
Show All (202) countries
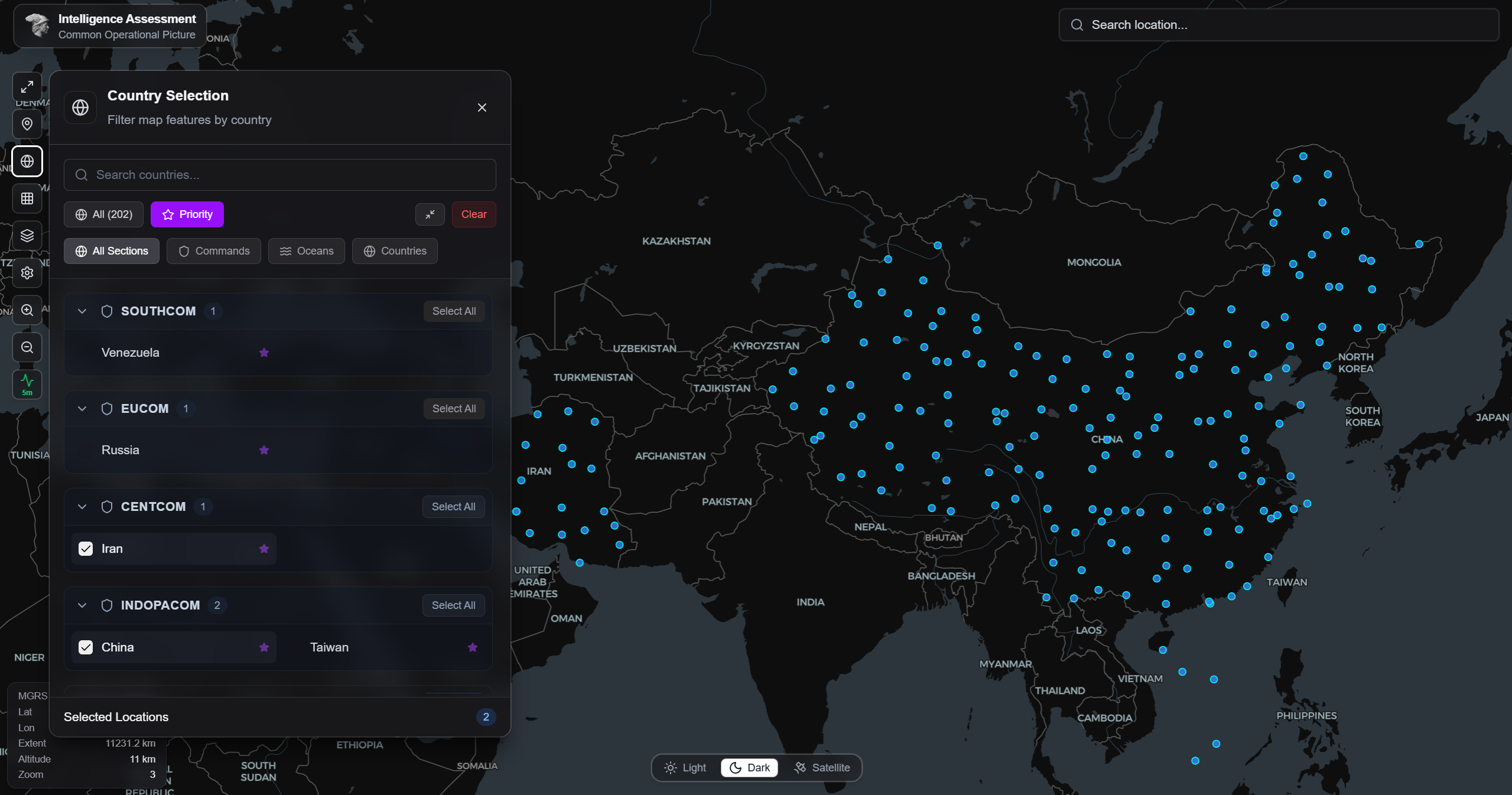click(x=103, y=214)
